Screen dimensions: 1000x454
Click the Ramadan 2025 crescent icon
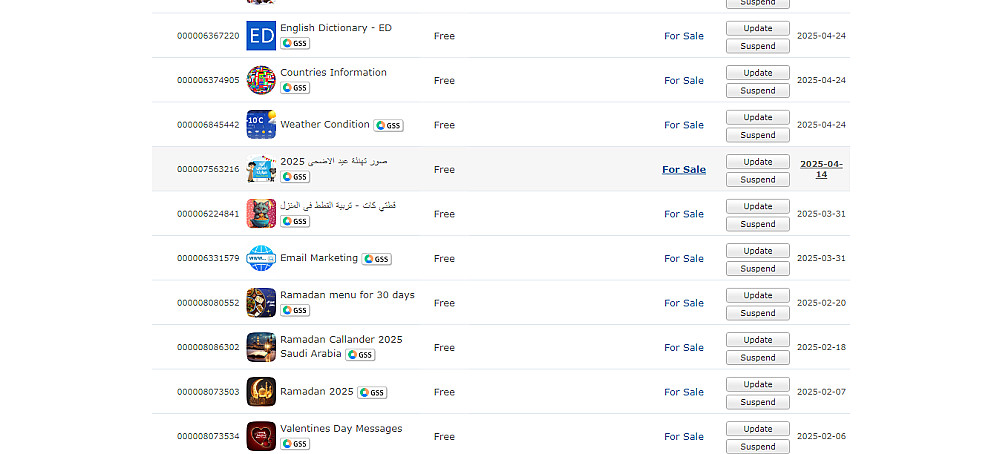(261, 392)
